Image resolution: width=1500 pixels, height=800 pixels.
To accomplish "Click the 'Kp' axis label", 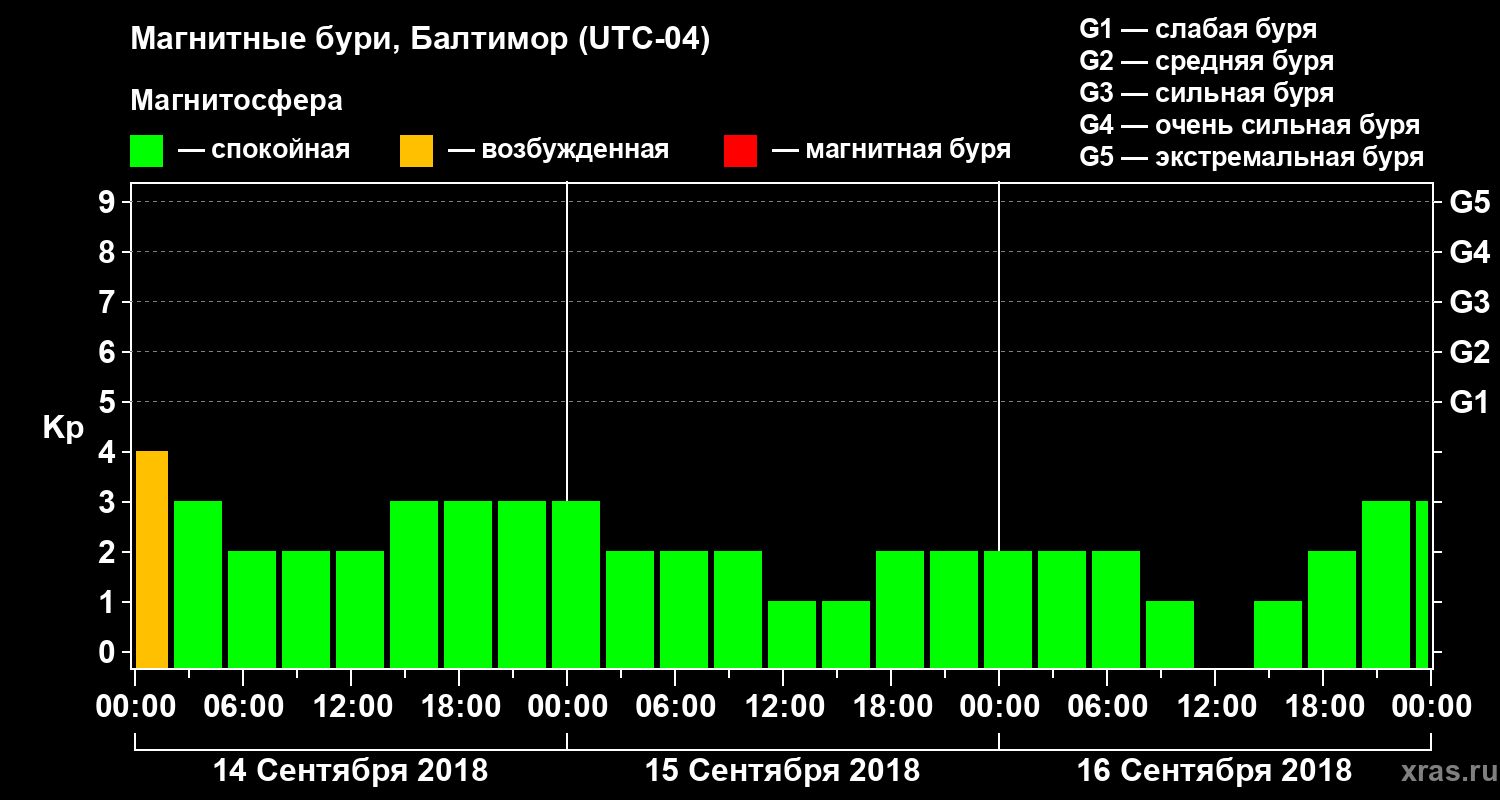I will (64, 428).
